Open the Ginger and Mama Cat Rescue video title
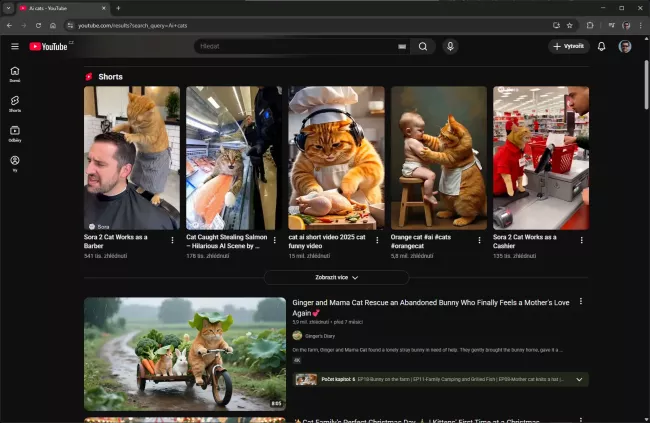 click(431, 308)
